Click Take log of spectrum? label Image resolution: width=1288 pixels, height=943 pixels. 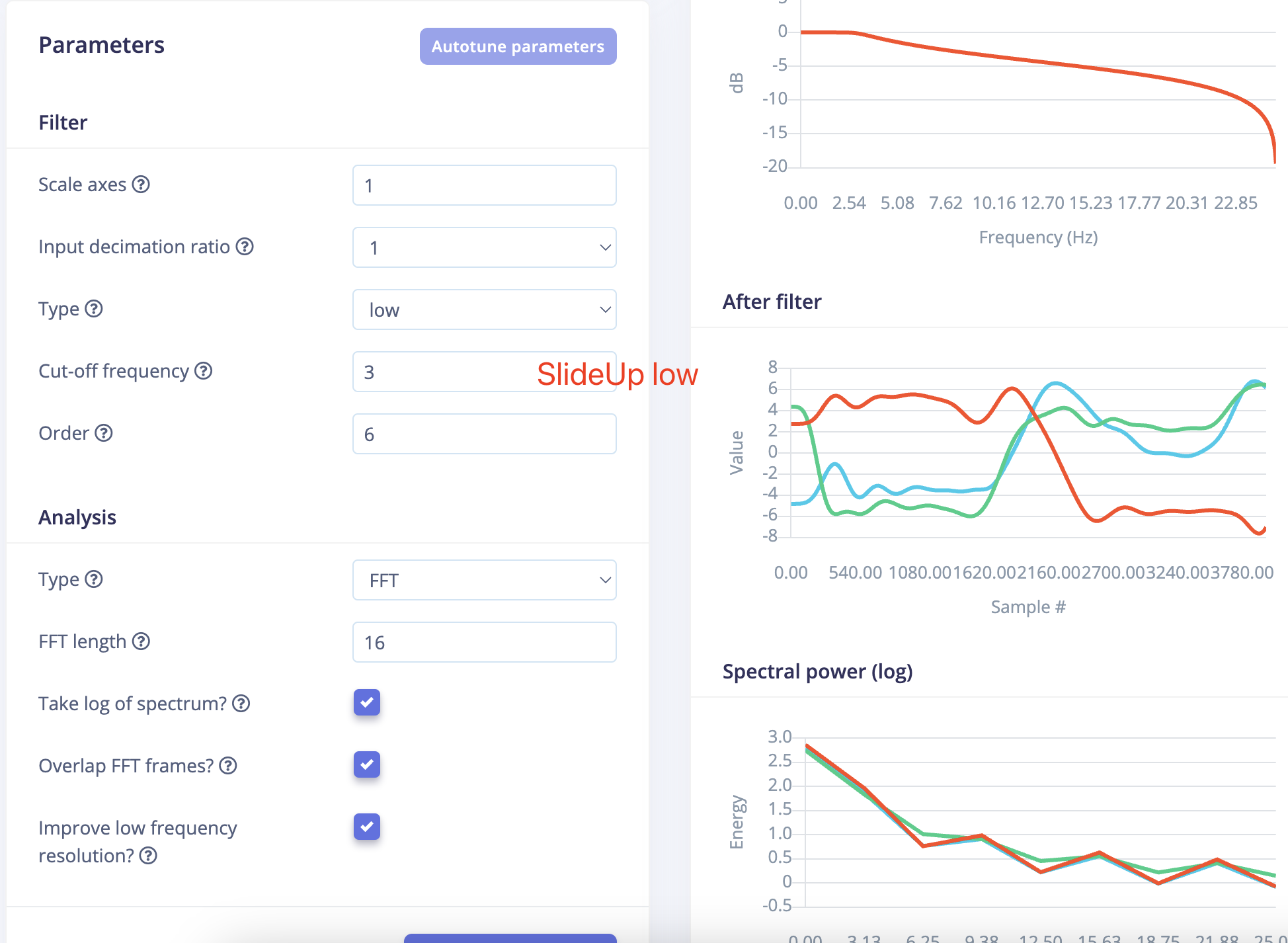(133, 704)
